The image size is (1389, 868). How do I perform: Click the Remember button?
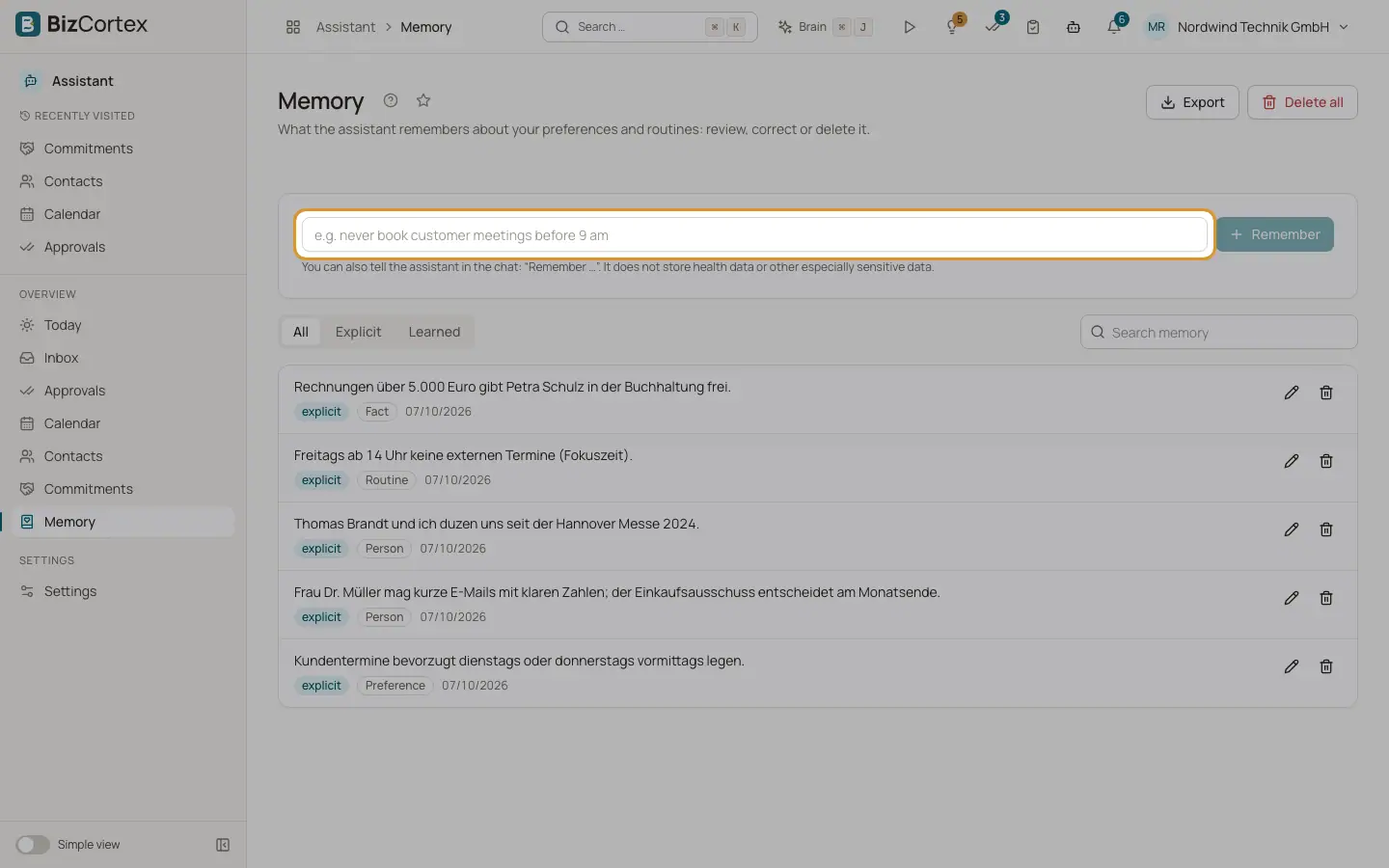[x=1275, y=234]
